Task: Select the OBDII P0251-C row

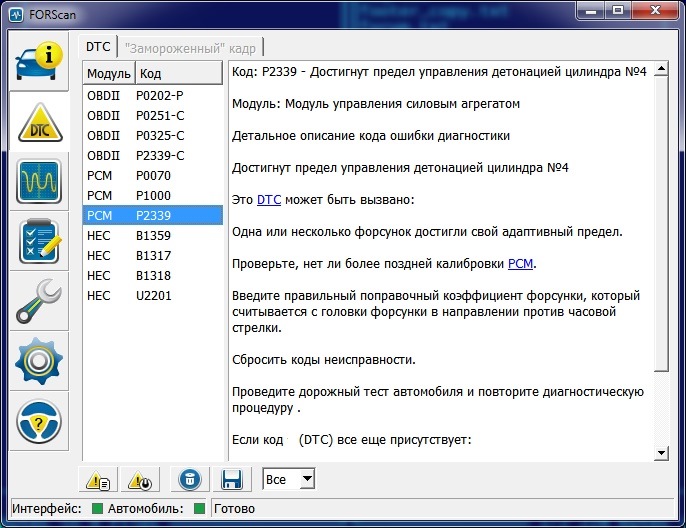Action: tap(153, 115)
